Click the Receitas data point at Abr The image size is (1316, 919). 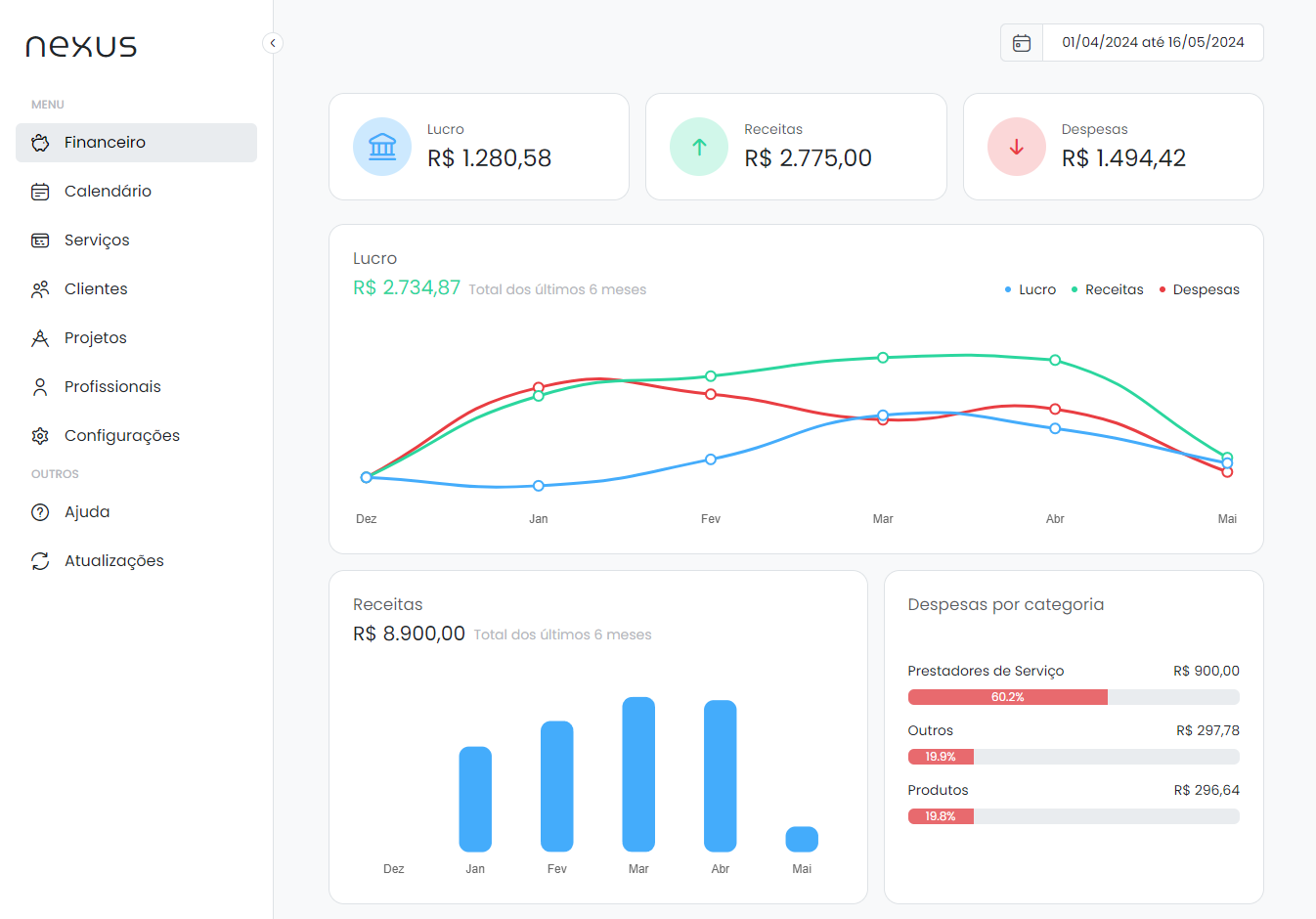[1055, 360]
